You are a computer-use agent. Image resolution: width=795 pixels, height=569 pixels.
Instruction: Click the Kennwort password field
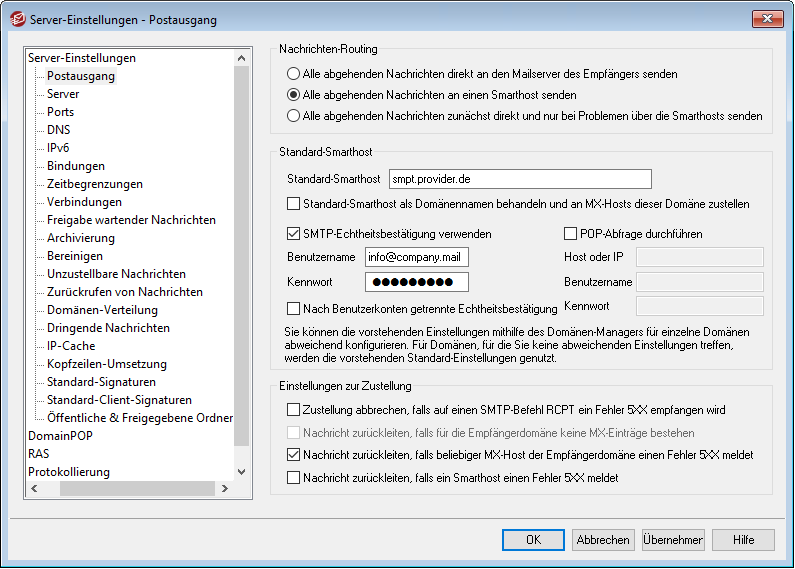point(416,283)
